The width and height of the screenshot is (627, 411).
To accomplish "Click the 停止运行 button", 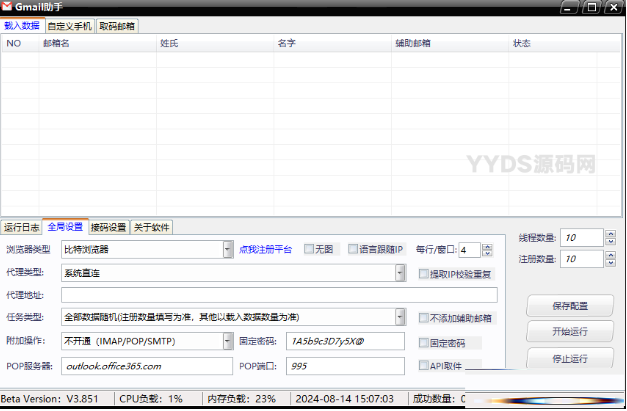I will 570,358.
